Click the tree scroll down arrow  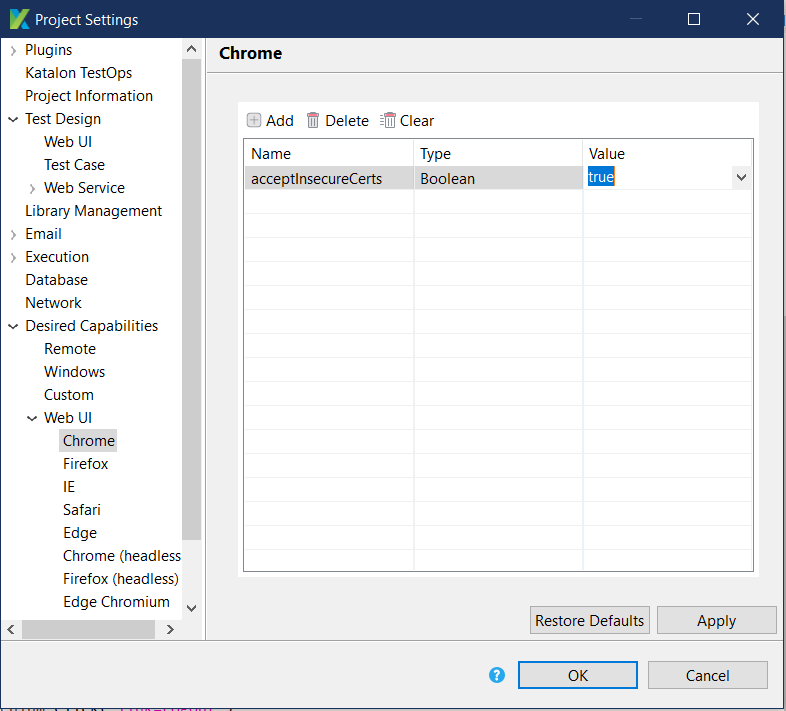point(191,608)
